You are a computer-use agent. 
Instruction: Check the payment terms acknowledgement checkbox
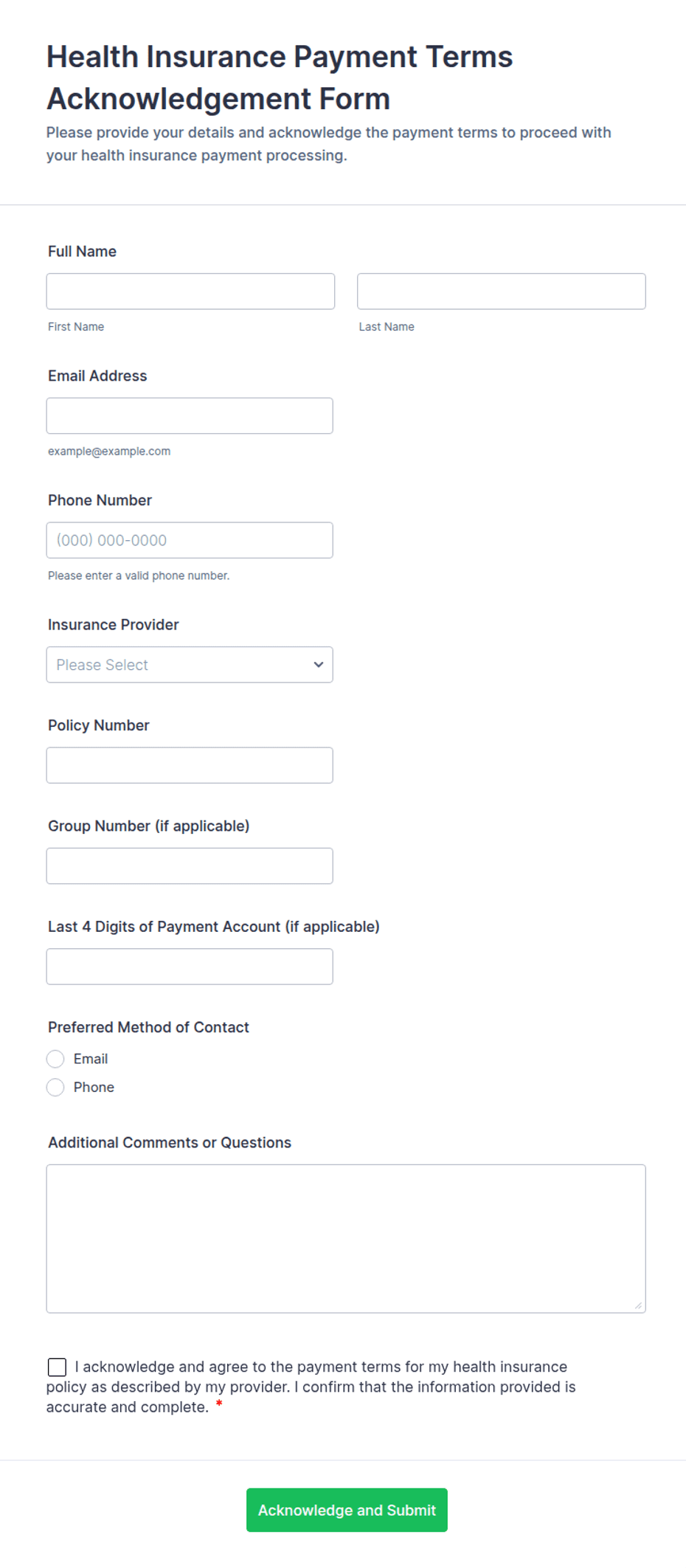pos(57,1367)
